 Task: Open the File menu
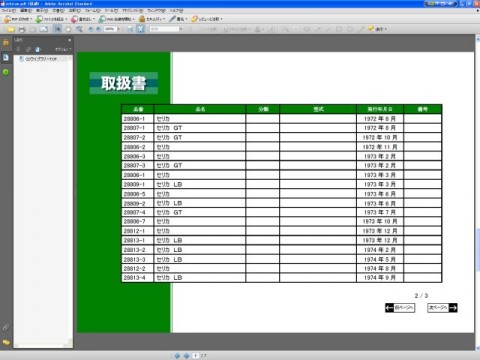[x=8, y=11]
